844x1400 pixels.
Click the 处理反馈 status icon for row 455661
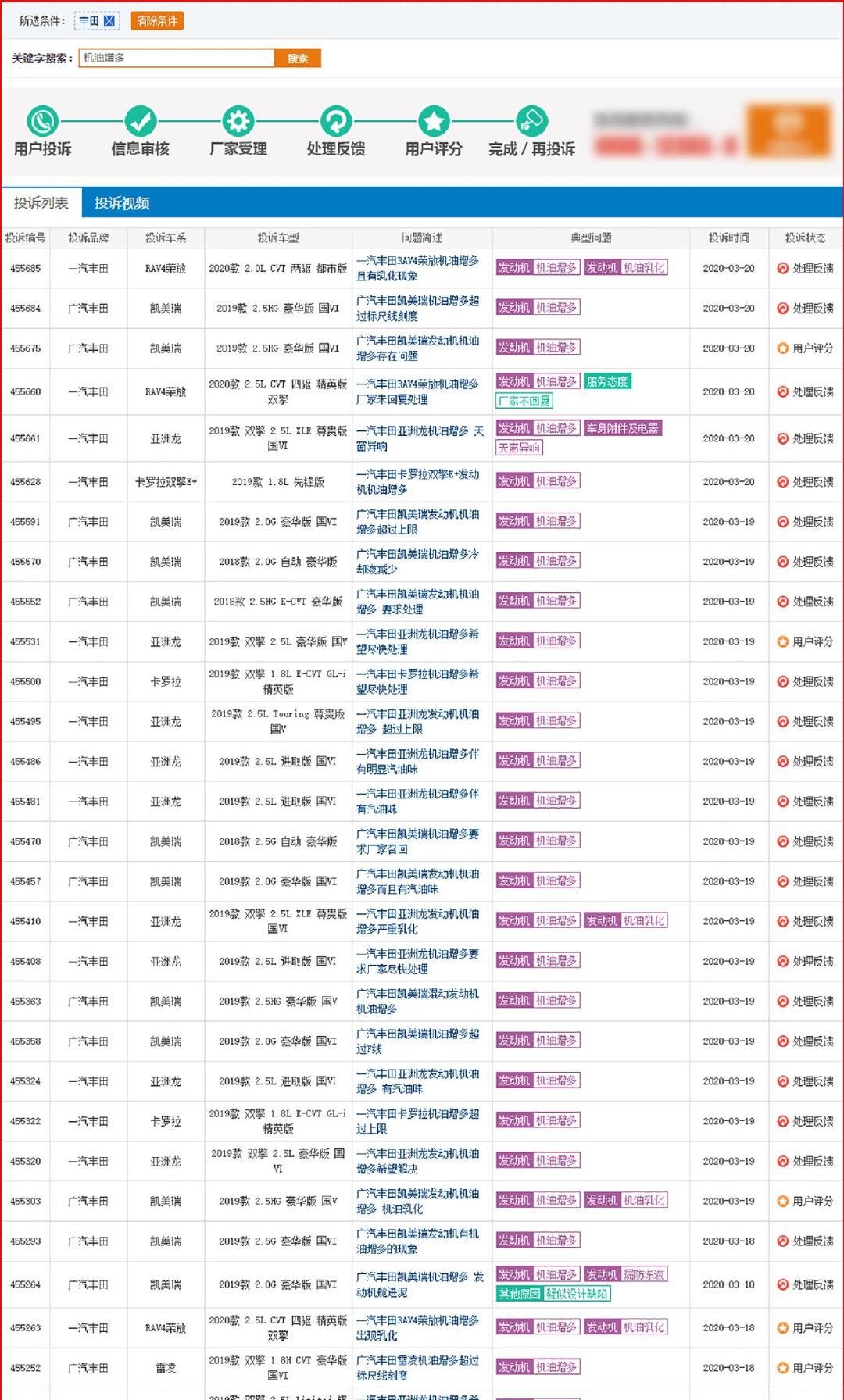pos(782,438)
